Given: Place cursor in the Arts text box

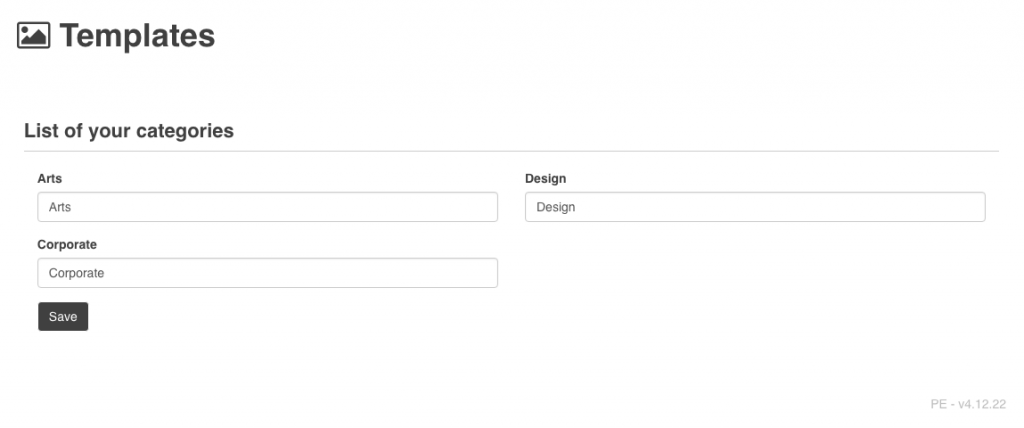Looking at the screenshot, I should pos(267,207).
